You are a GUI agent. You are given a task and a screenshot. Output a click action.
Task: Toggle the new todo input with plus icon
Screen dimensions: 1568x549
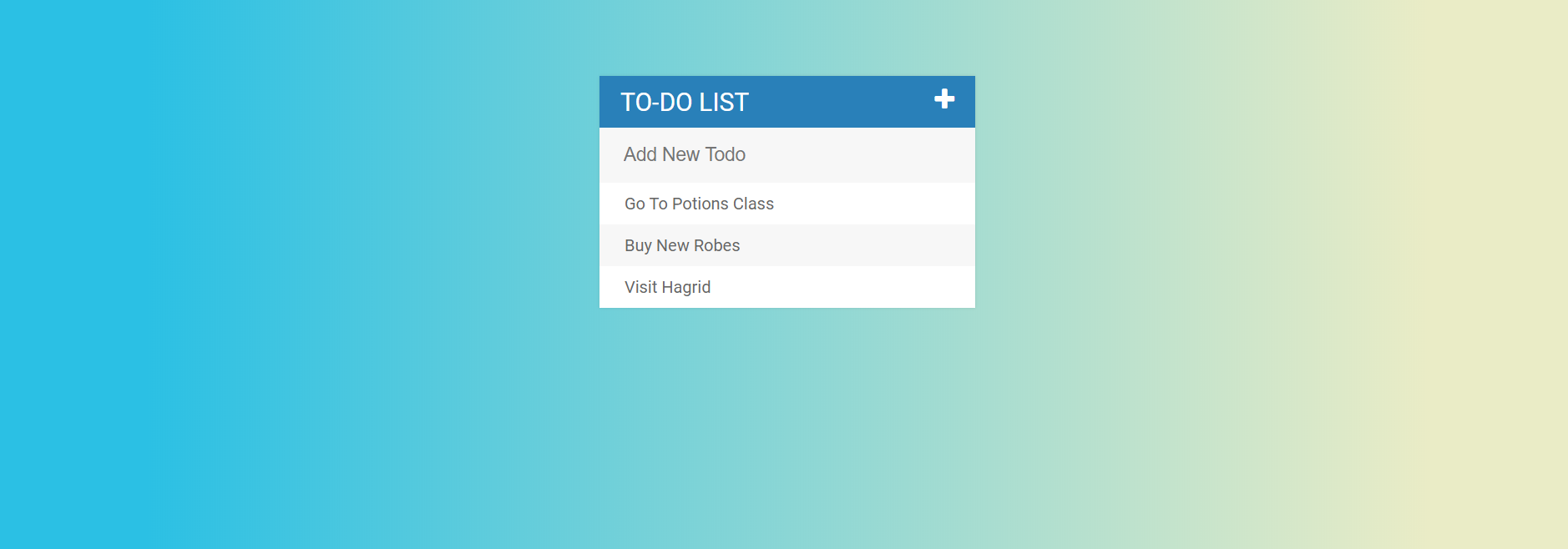coord(944,98)
